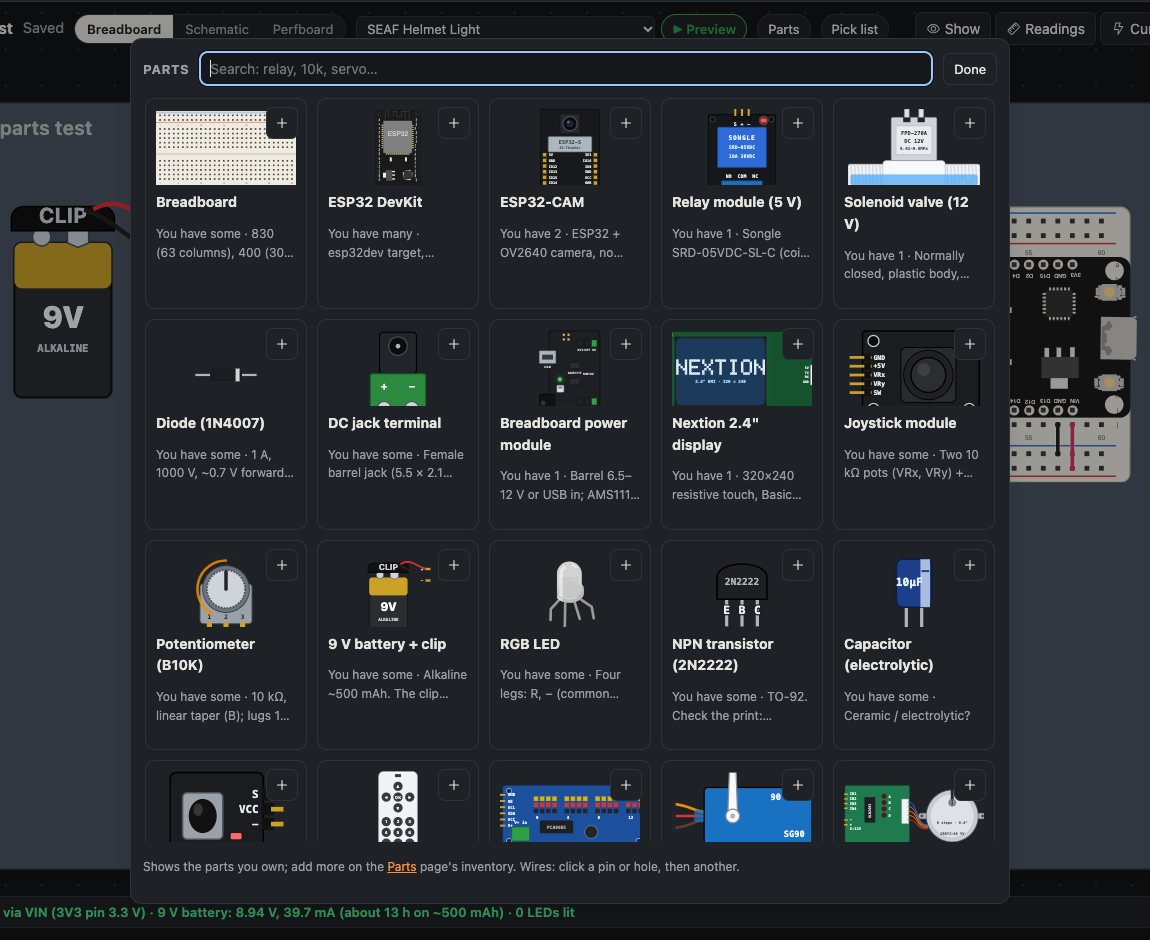Add Capacitor (electrolytic) using plus icon
Image resolution: width=1150 pixels, height=940 pixels.
pyautogui.click(x=970, y=565)
